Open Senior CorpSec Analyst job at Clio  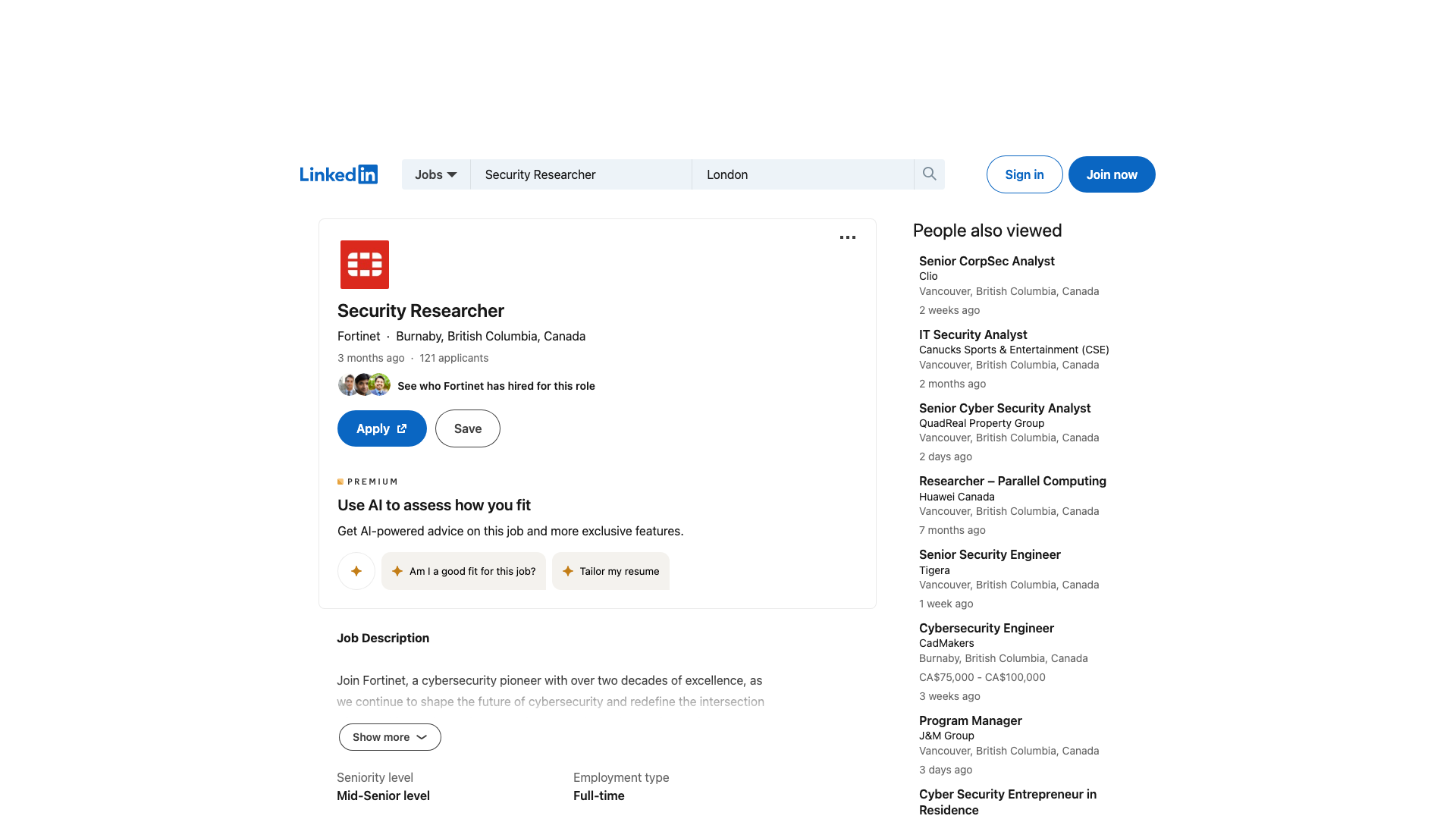tap(987, 261)
